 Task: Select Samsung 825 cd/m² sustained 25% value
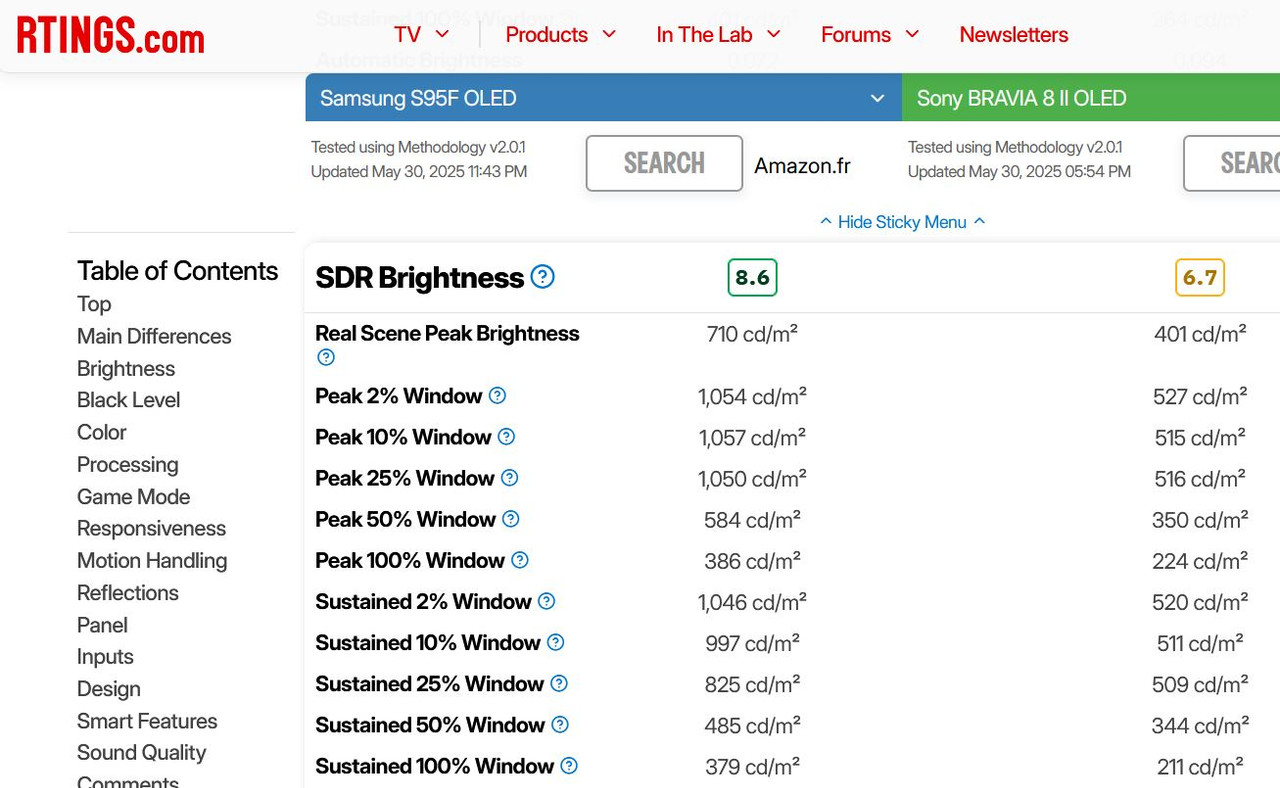752,684
